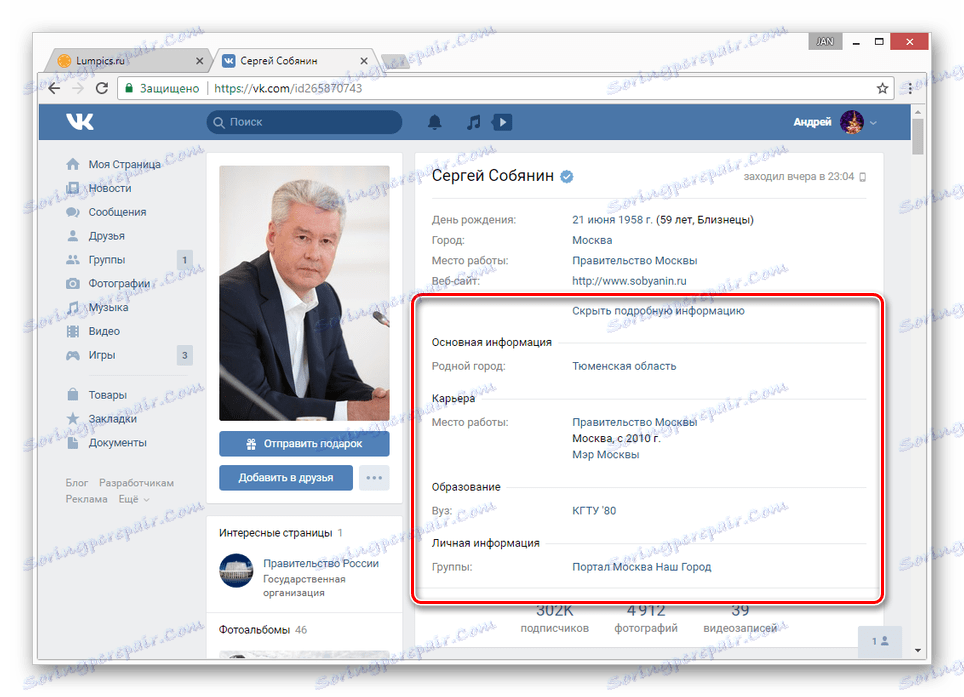Click the Тюменская область hometown link
The width and height of the screenshot is (964, 697).
624,366
